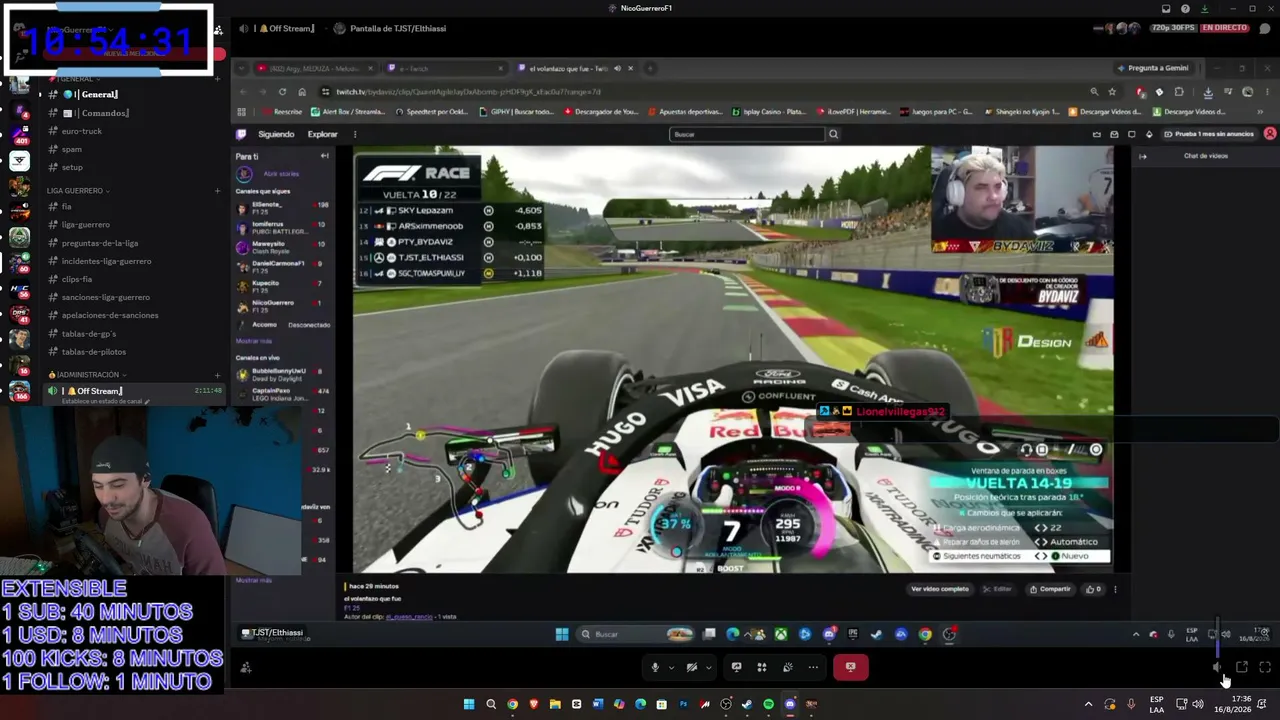Open the Twitch user avatar menu
This screenshot has height=720, width=1280.
[x=1270, y=134]
